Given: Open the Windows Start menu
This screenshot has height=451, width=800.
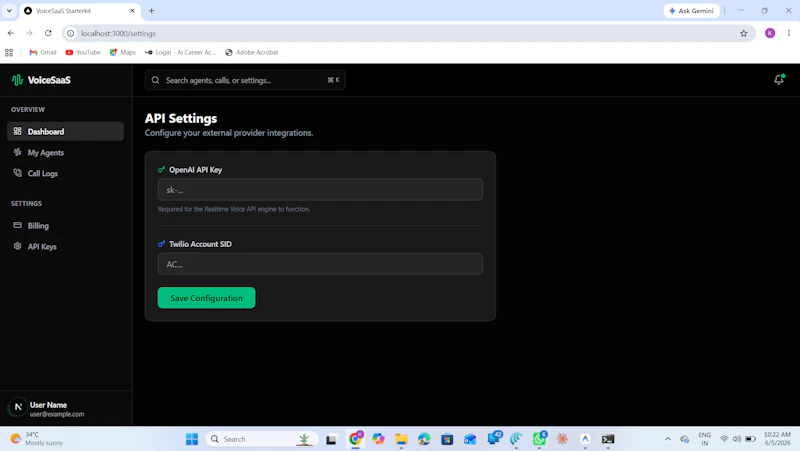Looking at the screenshot, I should [192, 439].
